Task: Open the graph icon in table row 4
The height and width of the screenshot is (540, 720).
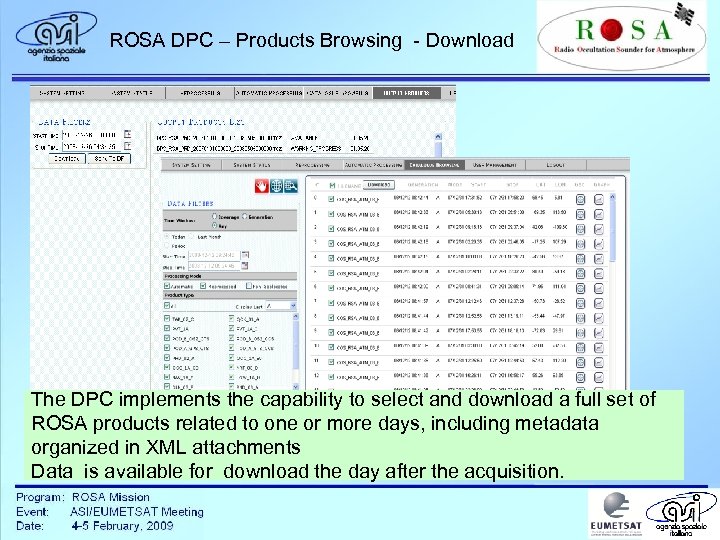Action: [x=599, y=259]
